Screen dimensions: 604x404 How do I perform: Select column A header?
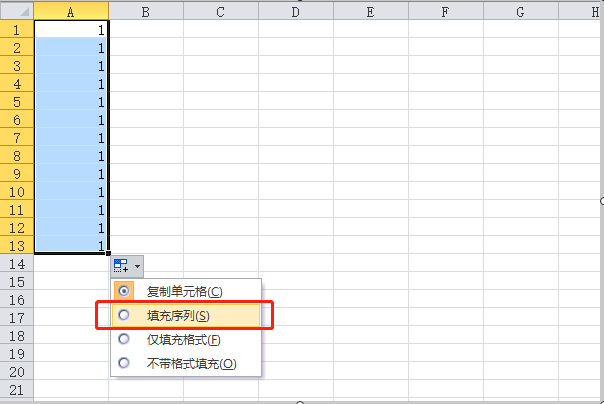point(71,12)
